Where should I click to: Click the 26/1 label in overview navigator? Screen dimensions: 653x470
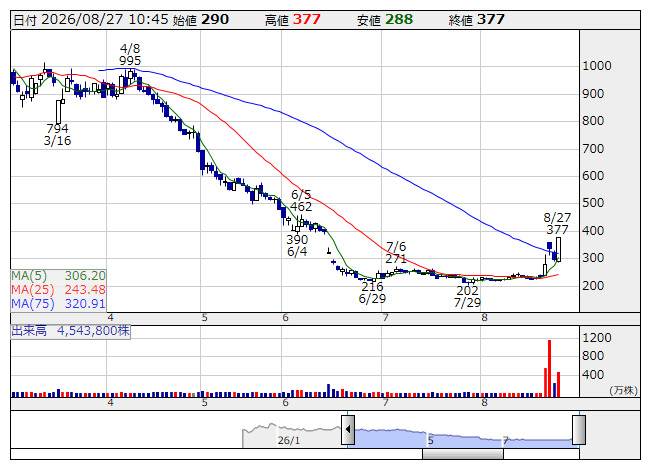[288, 440]
